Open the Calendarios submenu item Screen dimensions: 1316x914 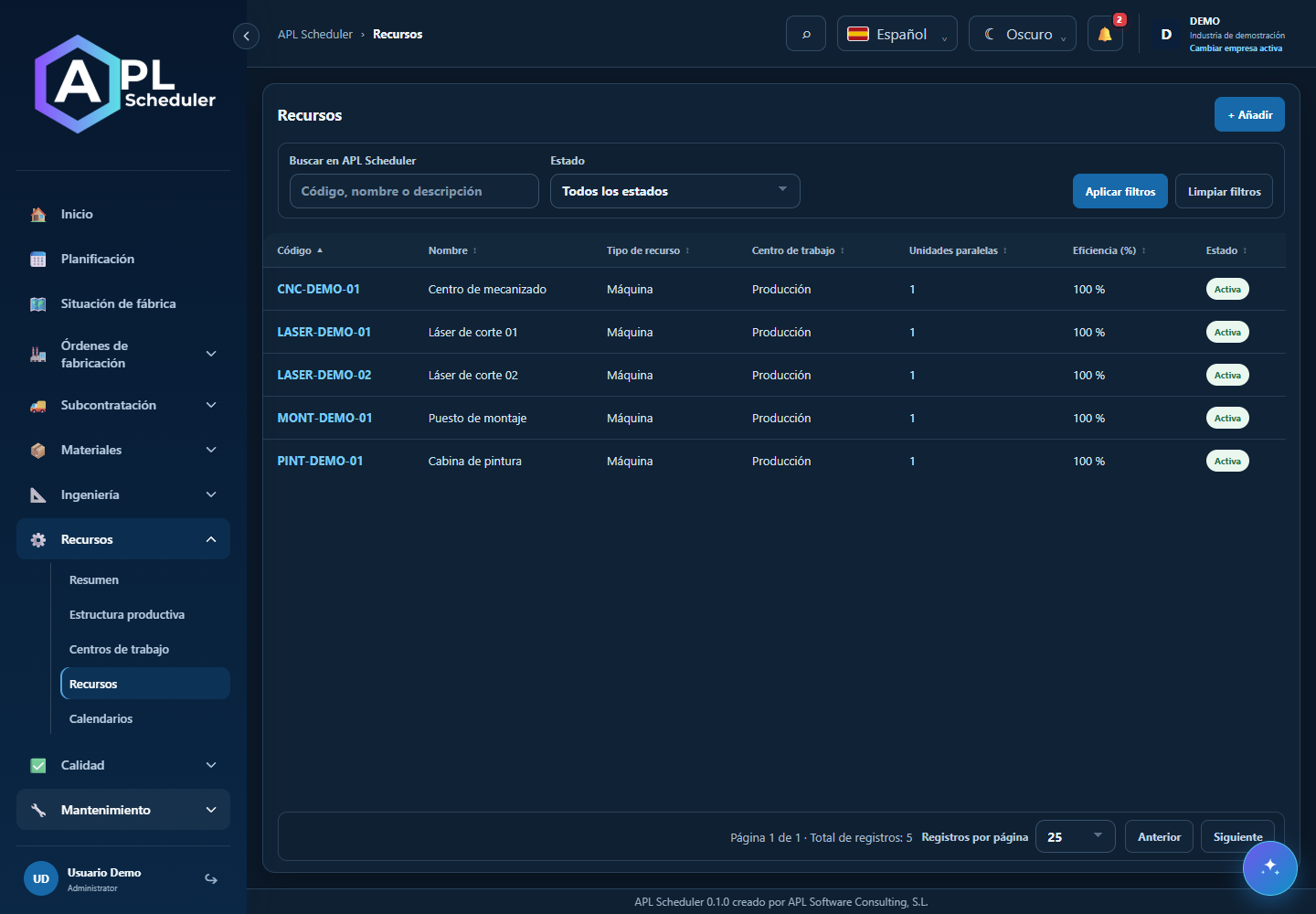[x=101, y=718]
